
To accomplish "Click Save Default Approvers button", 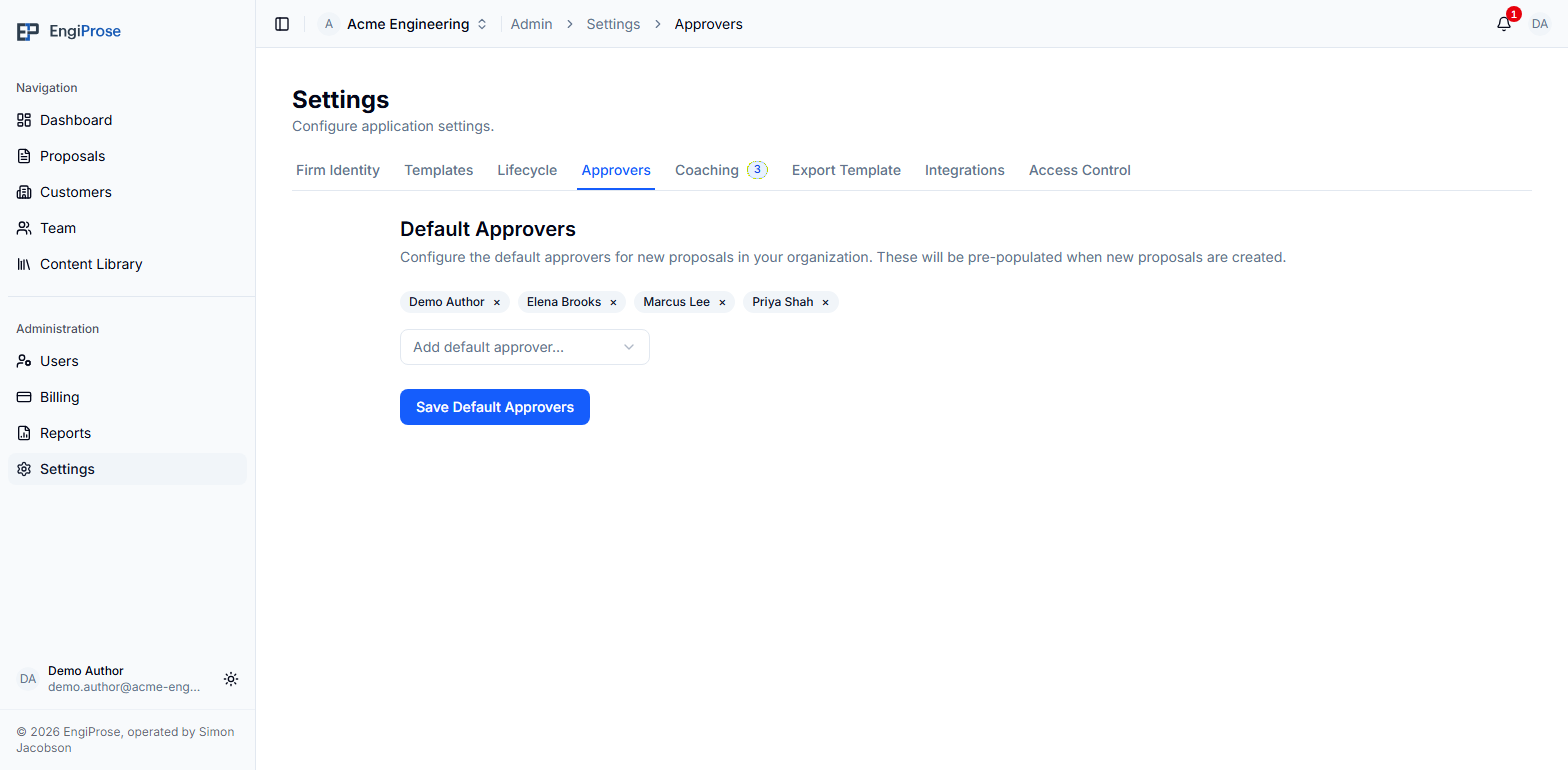I will 495,407.
